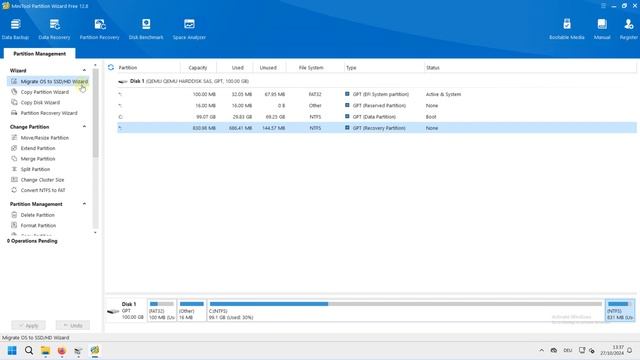The image size is (640, 360).
Task: Select the C: GPT (Data Partition) row
Action: 376,117
